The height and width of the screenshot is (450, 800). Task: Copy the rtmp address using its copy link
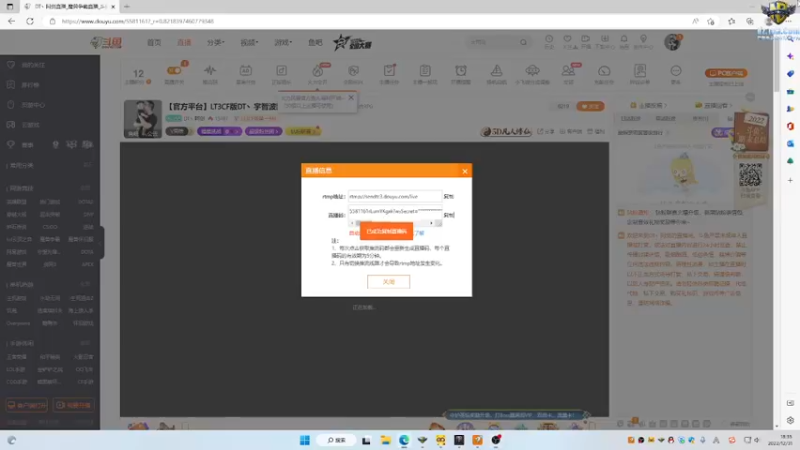click(x=448, y=196)
